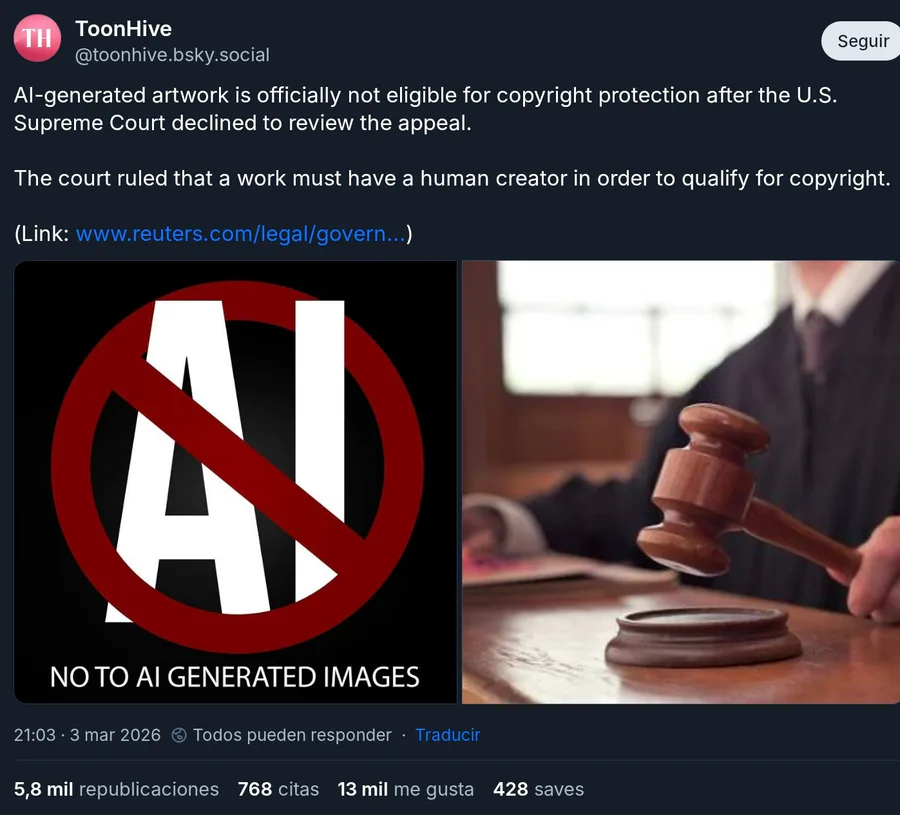Screen dimensions: 900x815
Task: Show the 13 mil me gusta list
Action: coord(406,789)
